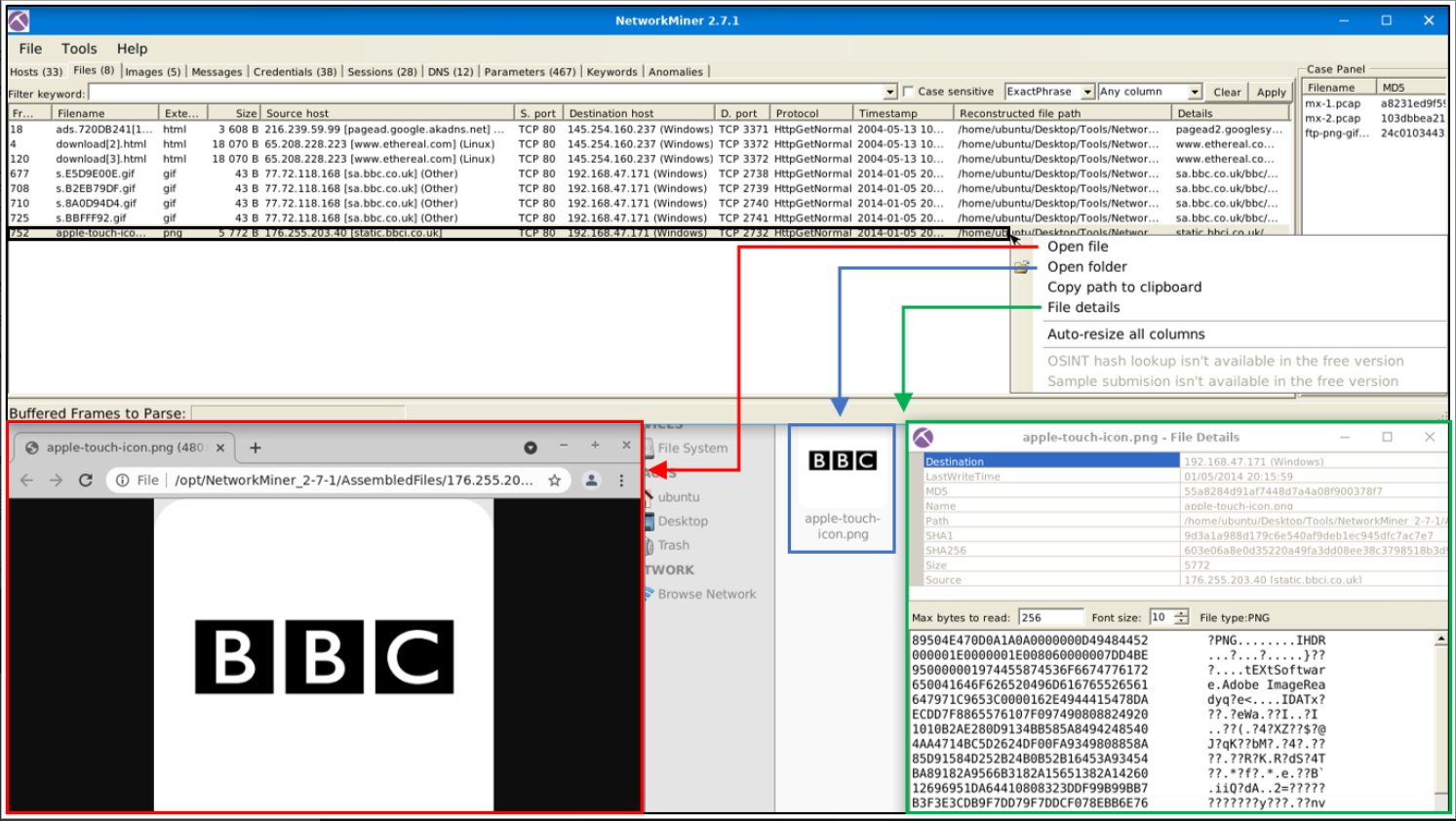Edit Max bytes to read field
1456x821 pixels.
1050,617
